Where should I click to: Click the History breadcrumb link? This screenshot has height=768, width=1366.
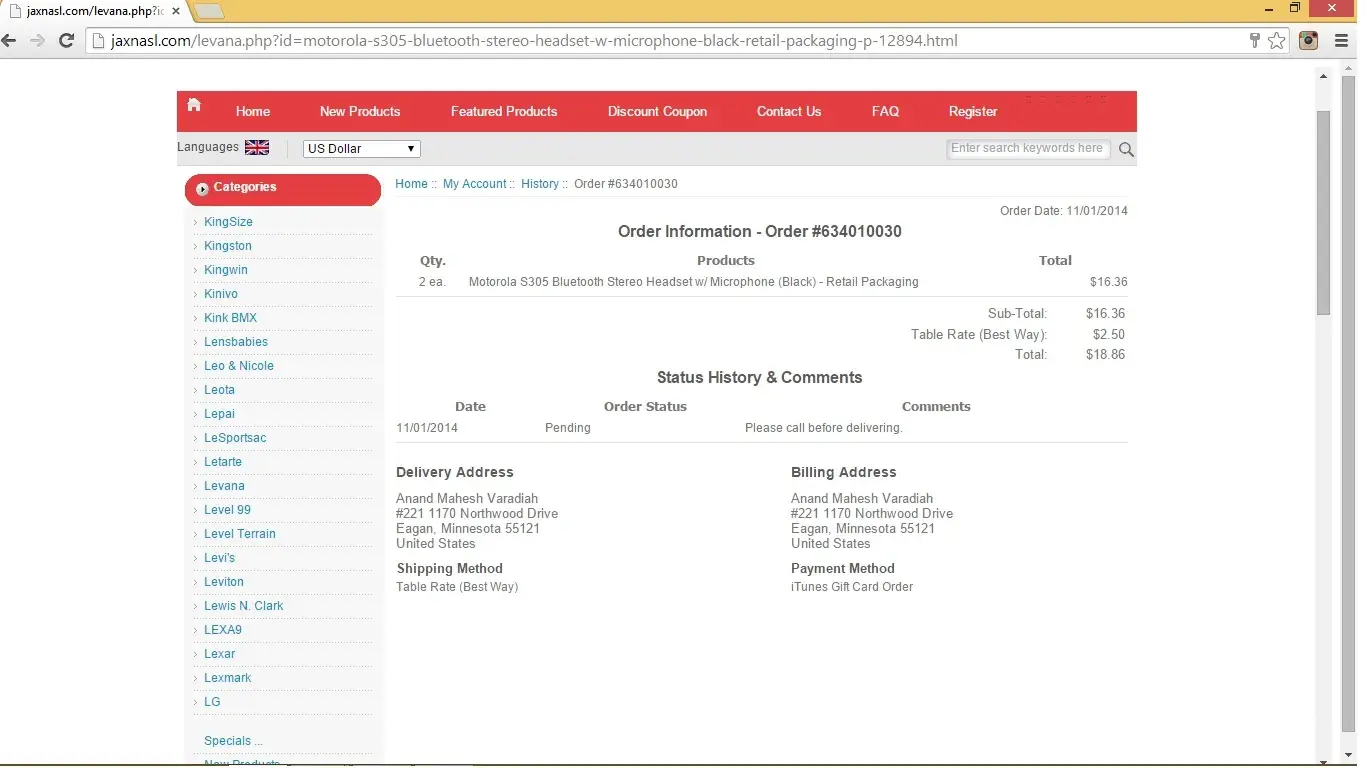pyautogui.click(x=539, y=184)
